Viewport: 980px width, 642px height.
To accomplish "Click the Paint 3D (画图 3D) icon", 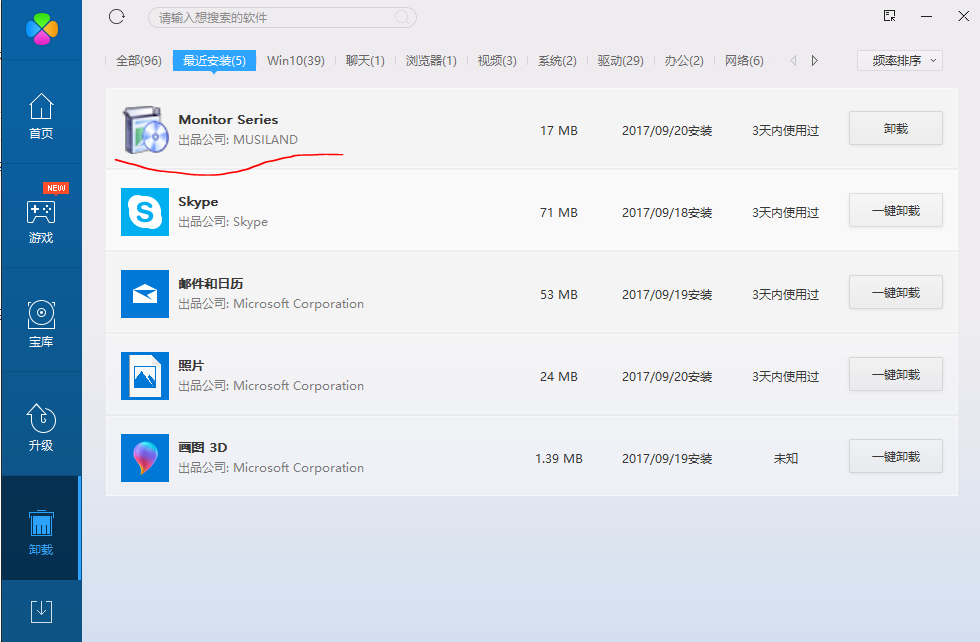I will pyautogui.click(x=145, y=458).
